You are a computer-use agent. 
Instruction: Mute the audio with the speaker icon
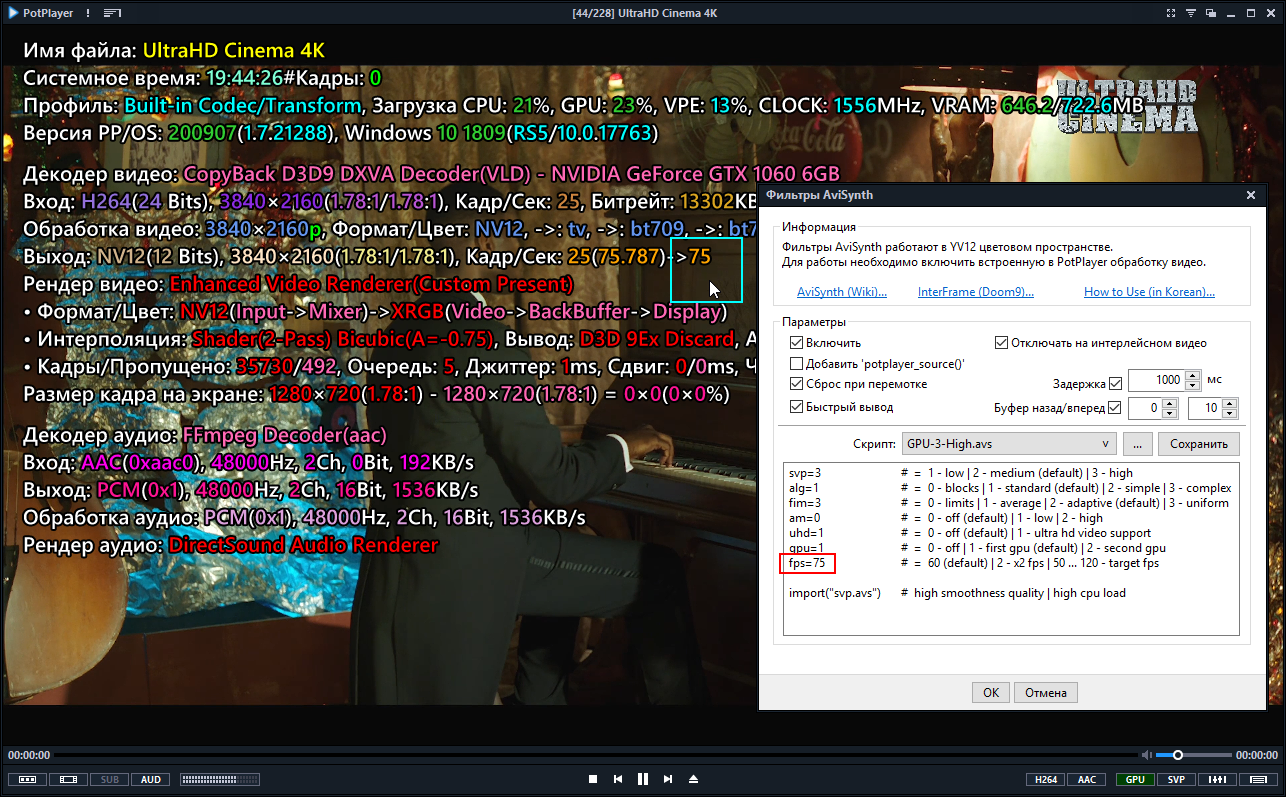[x=1146, y=755]
